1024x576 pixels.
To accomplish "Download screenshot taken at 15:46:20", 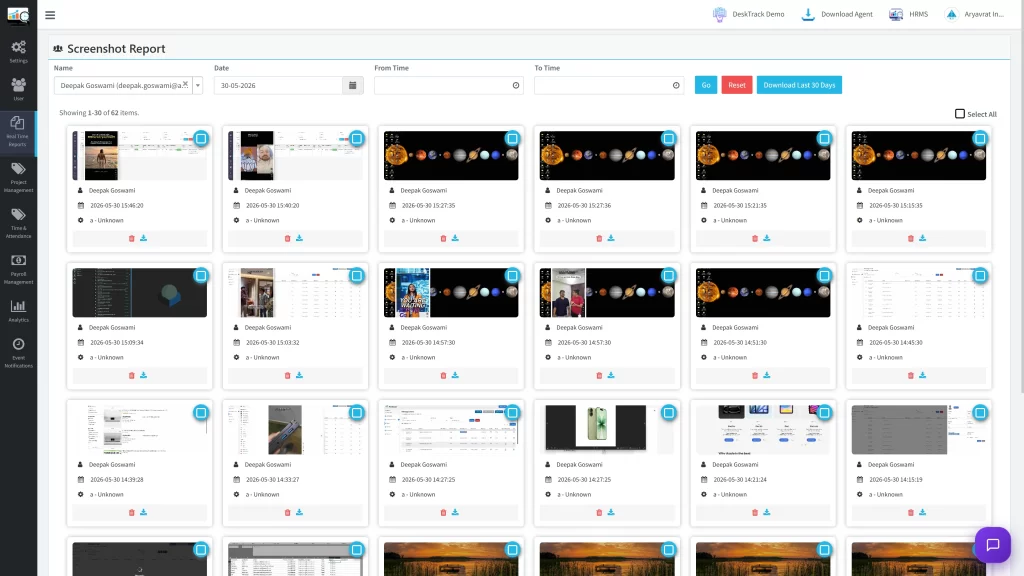I will [x=144, y=238].
